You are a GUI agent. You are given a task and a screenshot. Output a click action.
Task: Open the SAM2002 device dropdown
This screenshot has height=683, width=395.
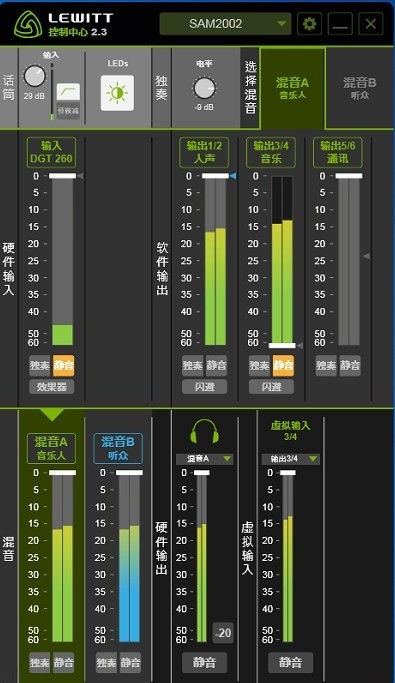pyautogui.click(x=225, y=24)
